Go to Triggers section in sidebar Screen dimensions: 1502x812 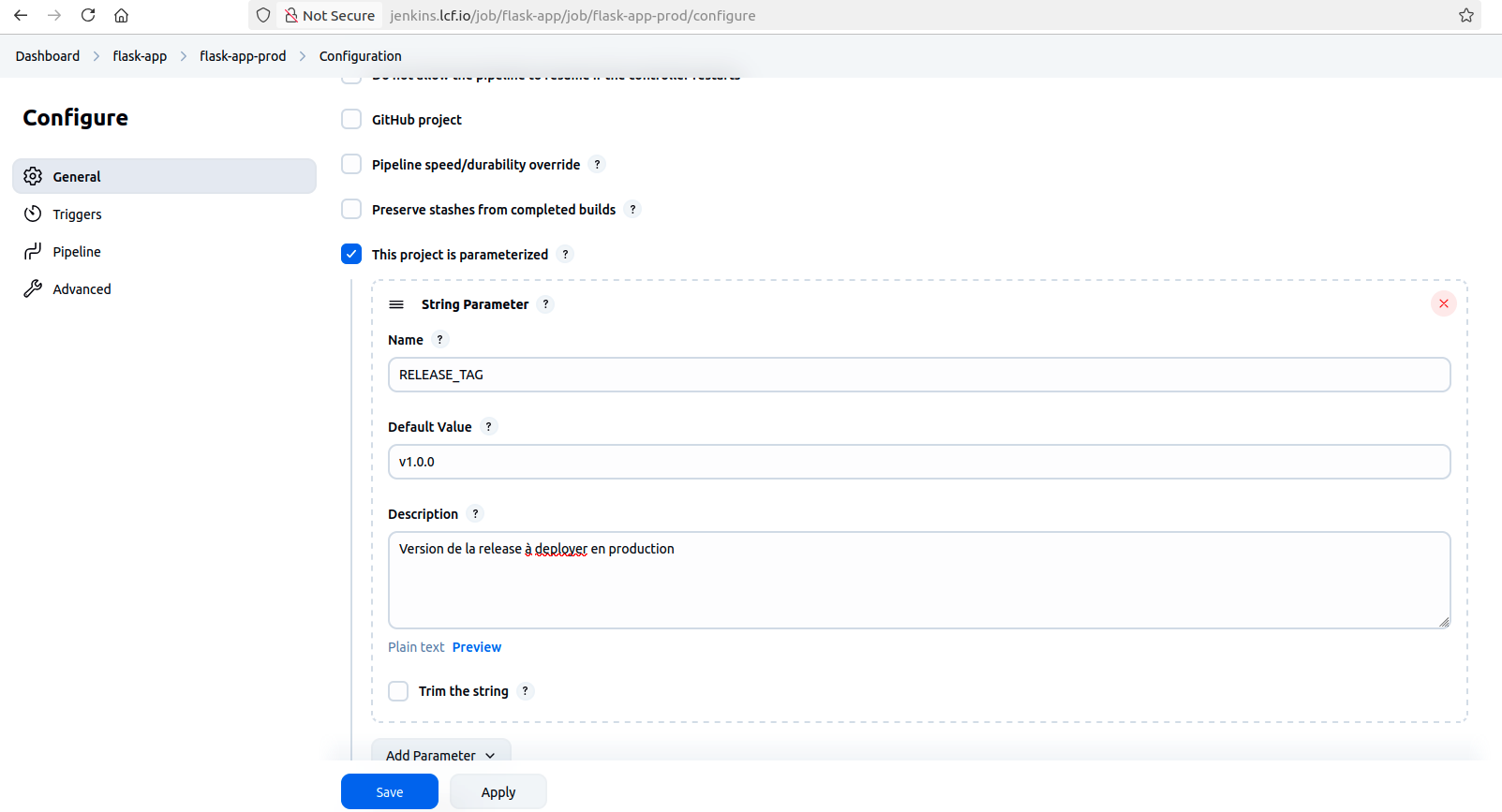click(x=77, y=214)
